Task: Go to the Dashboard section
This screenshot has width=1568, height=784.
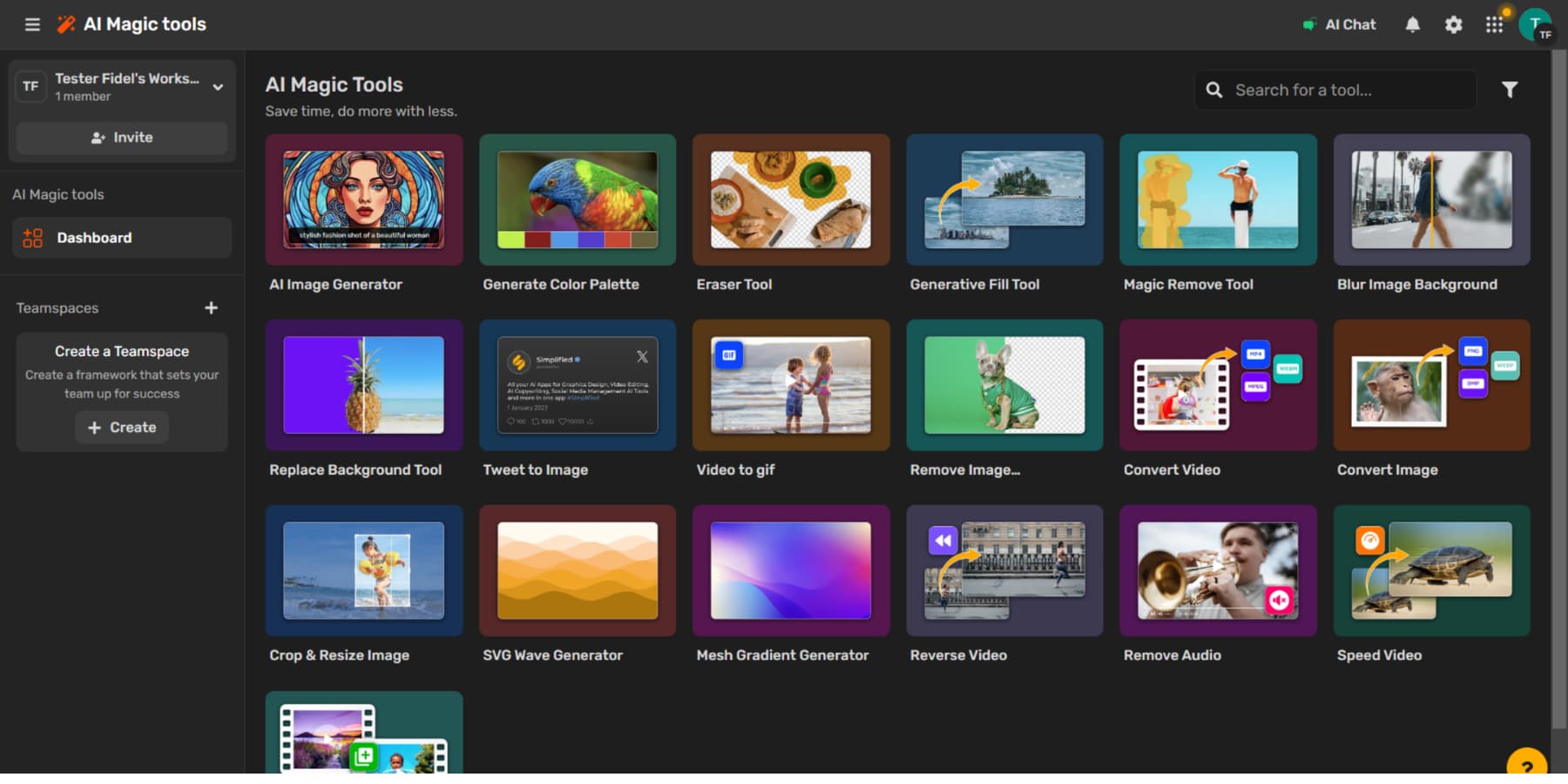Action: point(121,237)
